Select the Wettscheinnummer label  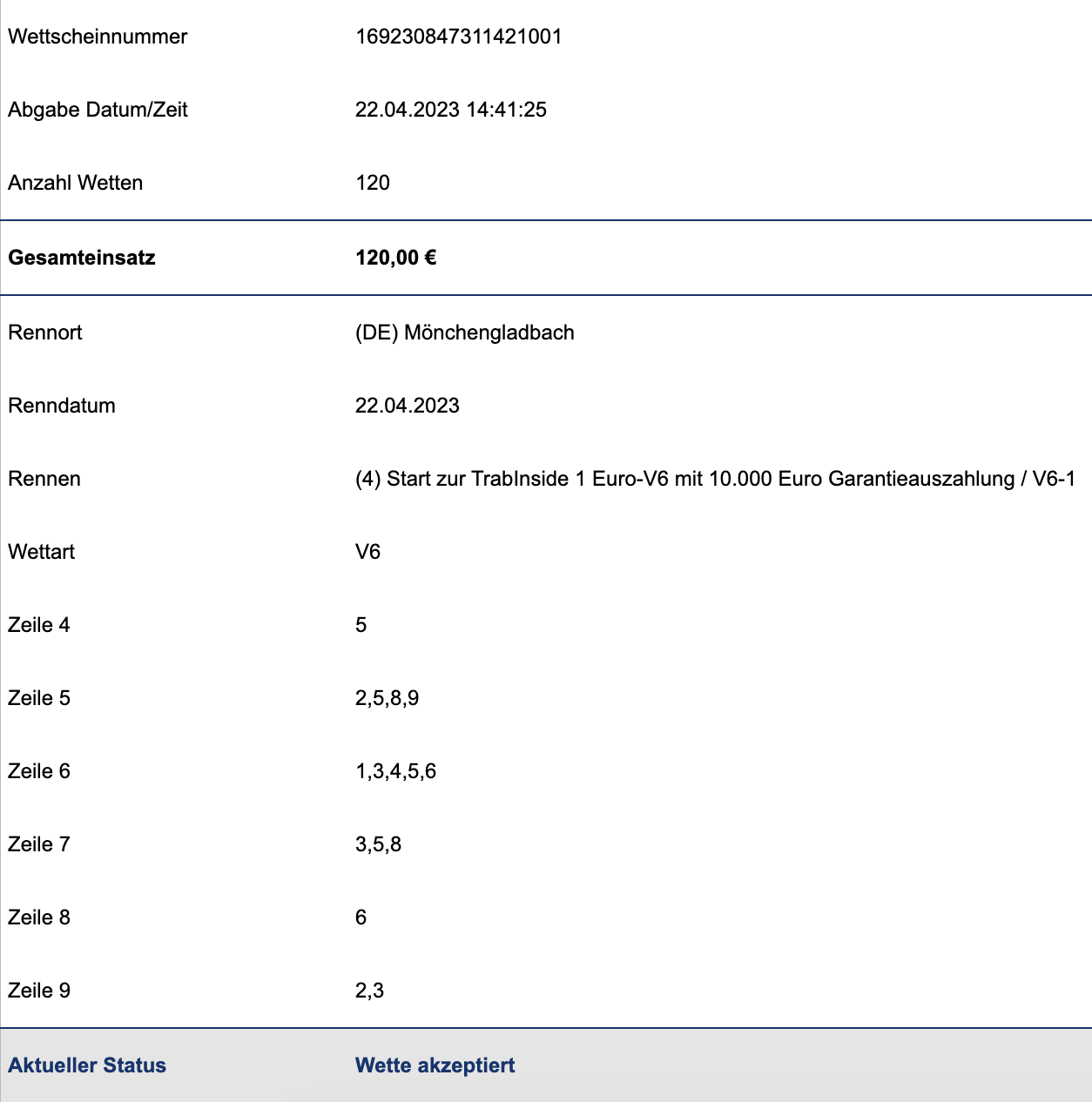click(98, 37)
